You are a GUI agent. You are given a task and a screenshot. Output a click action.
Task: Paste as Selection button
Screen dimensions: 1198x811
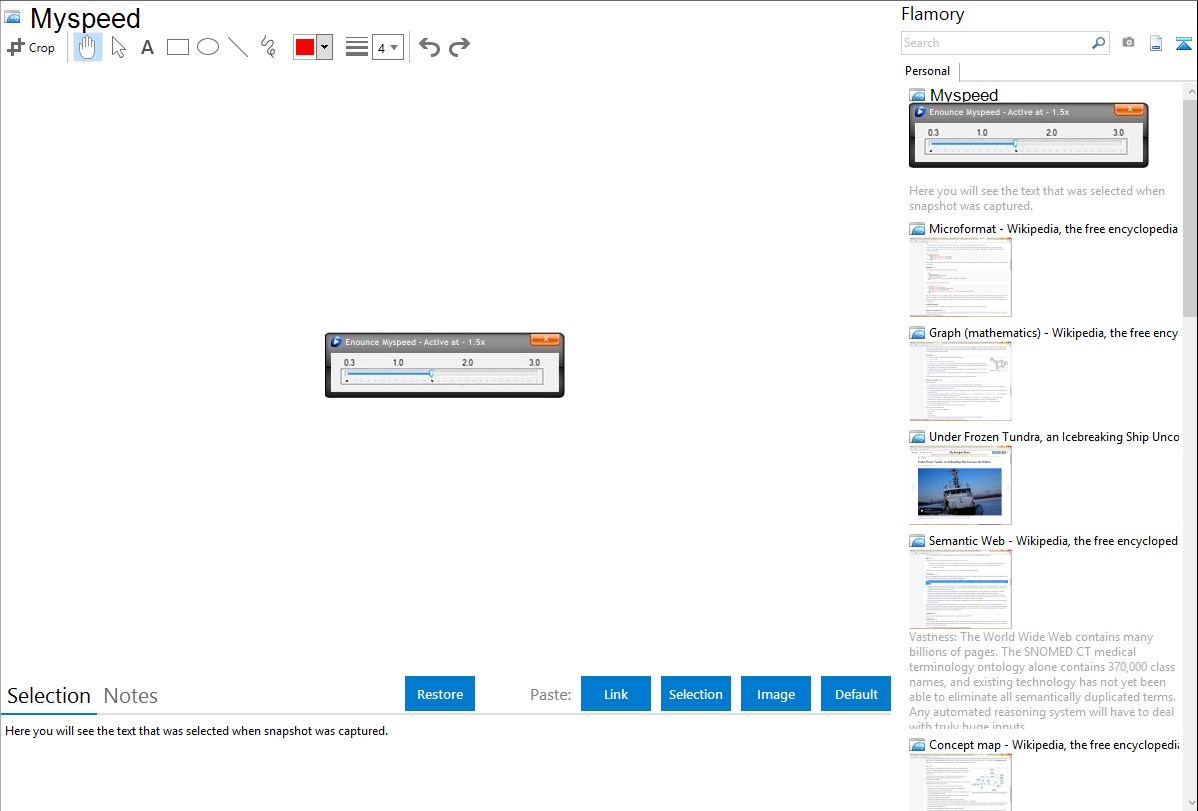pyautogui.click(x=696, y=694)
